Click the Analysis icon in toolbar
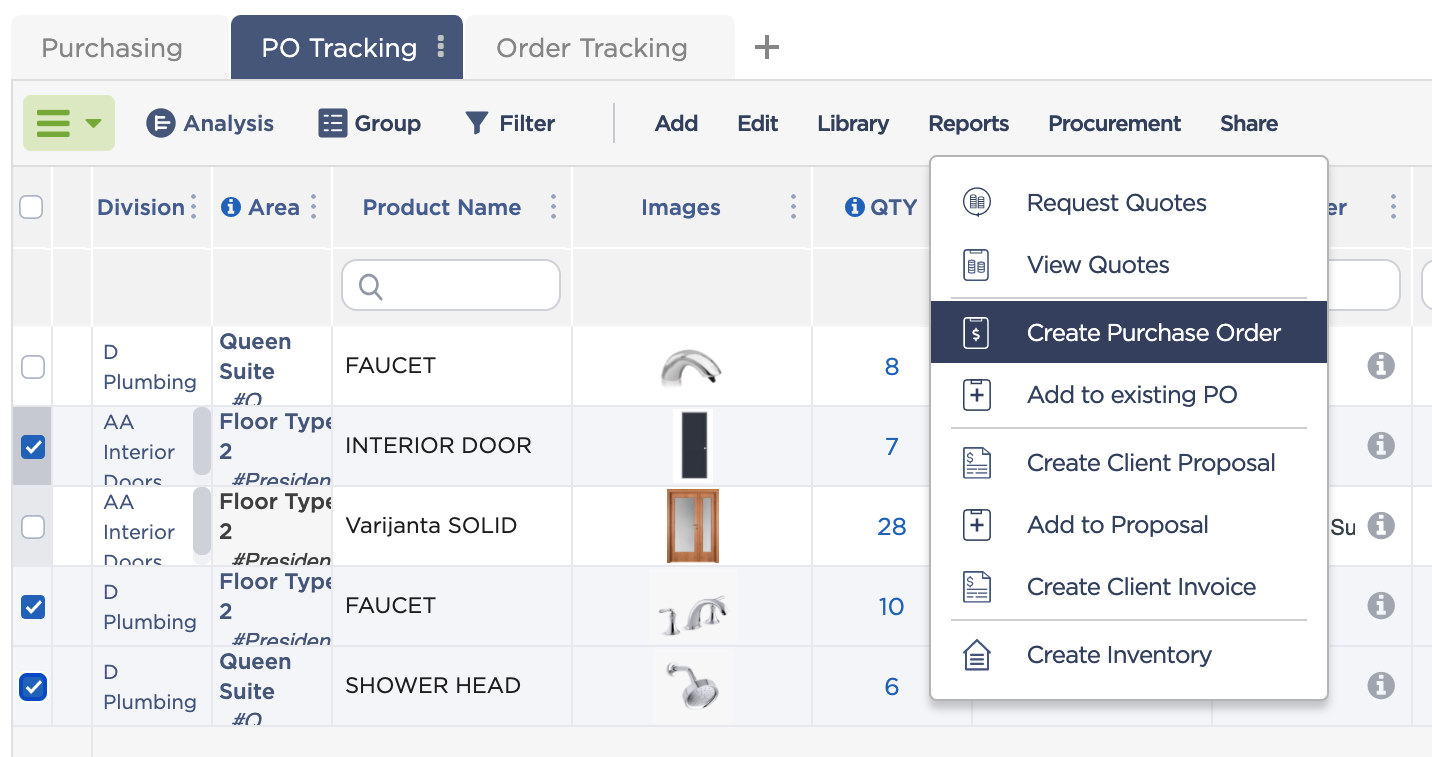 point(160,123)
